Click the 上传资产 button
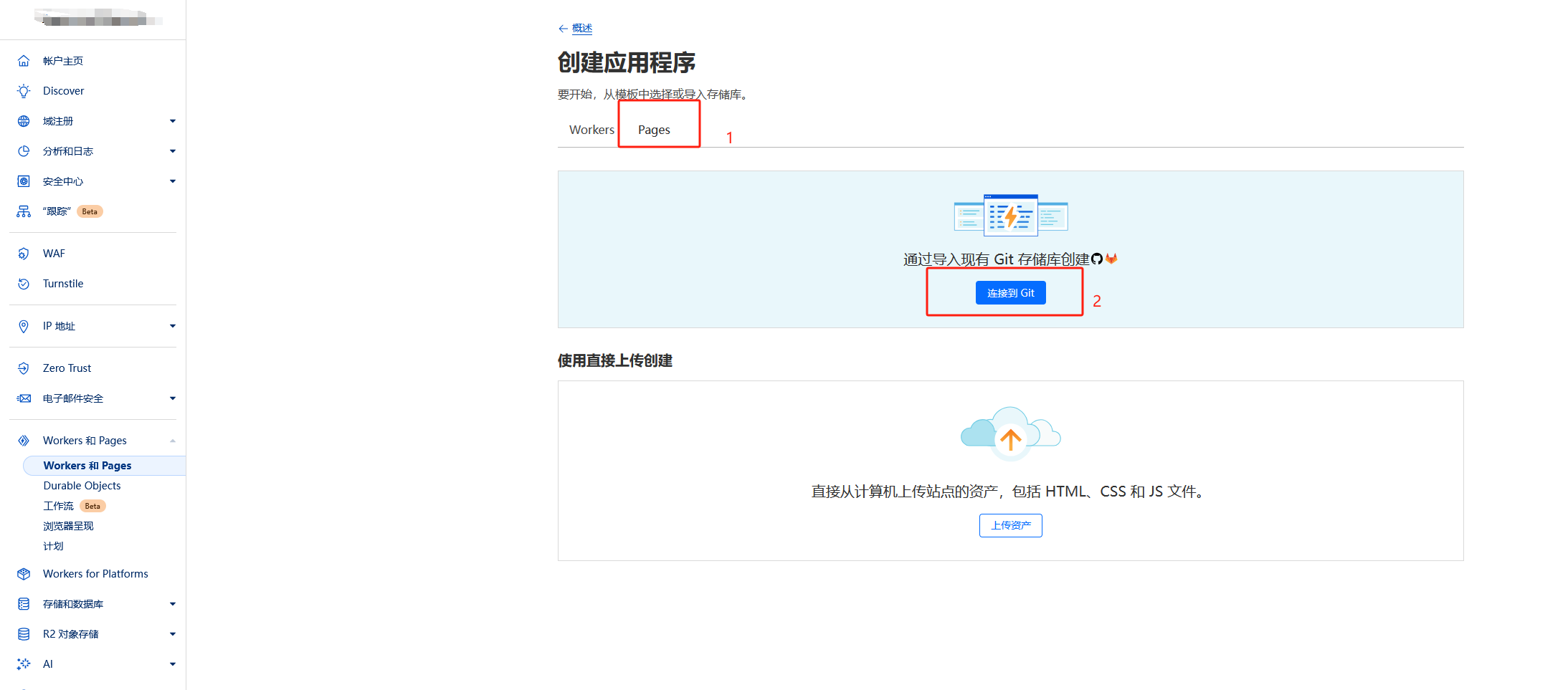This screenshot has height=690, width=1568. point(1010,525)
